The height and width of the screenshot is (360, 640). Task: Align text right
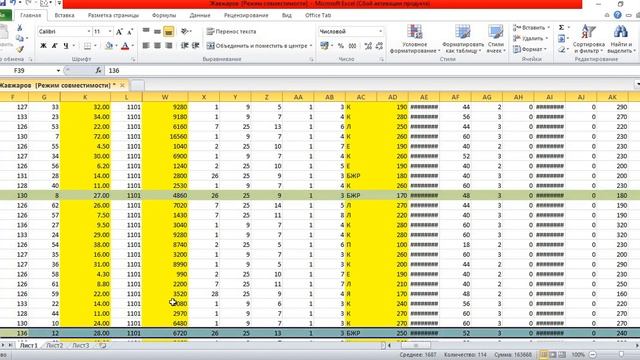point(169,46)
